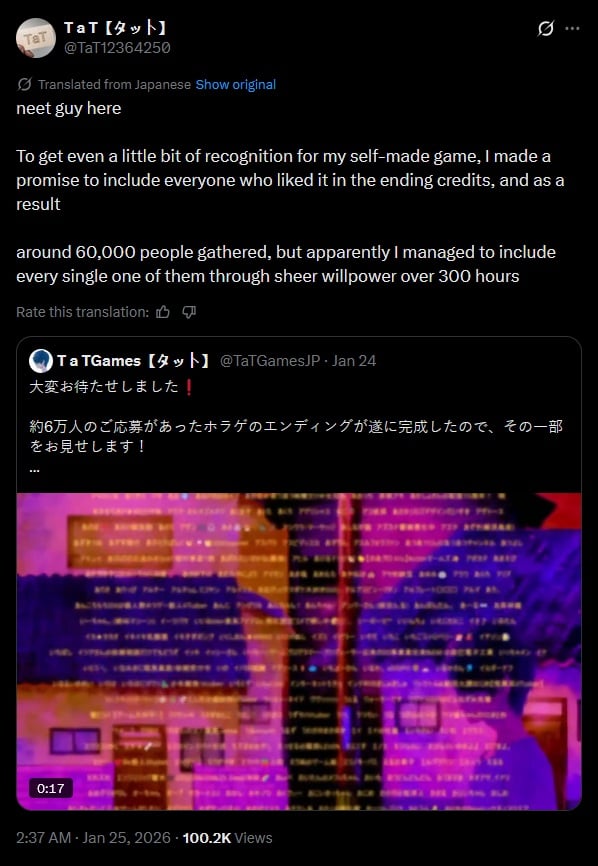Open TaT profile avatar picture
The width and height of the screenshot is (598, 866).
point(35,38)
